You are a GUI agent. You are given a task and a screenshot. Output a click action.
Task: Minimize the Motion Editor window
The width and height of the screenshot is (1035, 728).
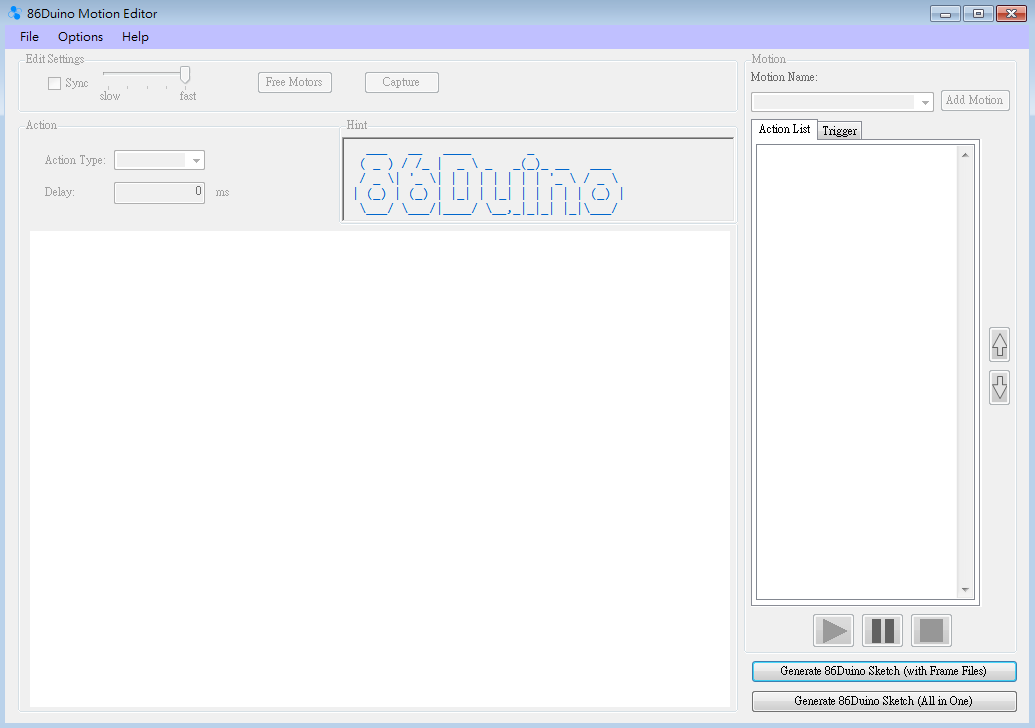[x=945, y=13]
